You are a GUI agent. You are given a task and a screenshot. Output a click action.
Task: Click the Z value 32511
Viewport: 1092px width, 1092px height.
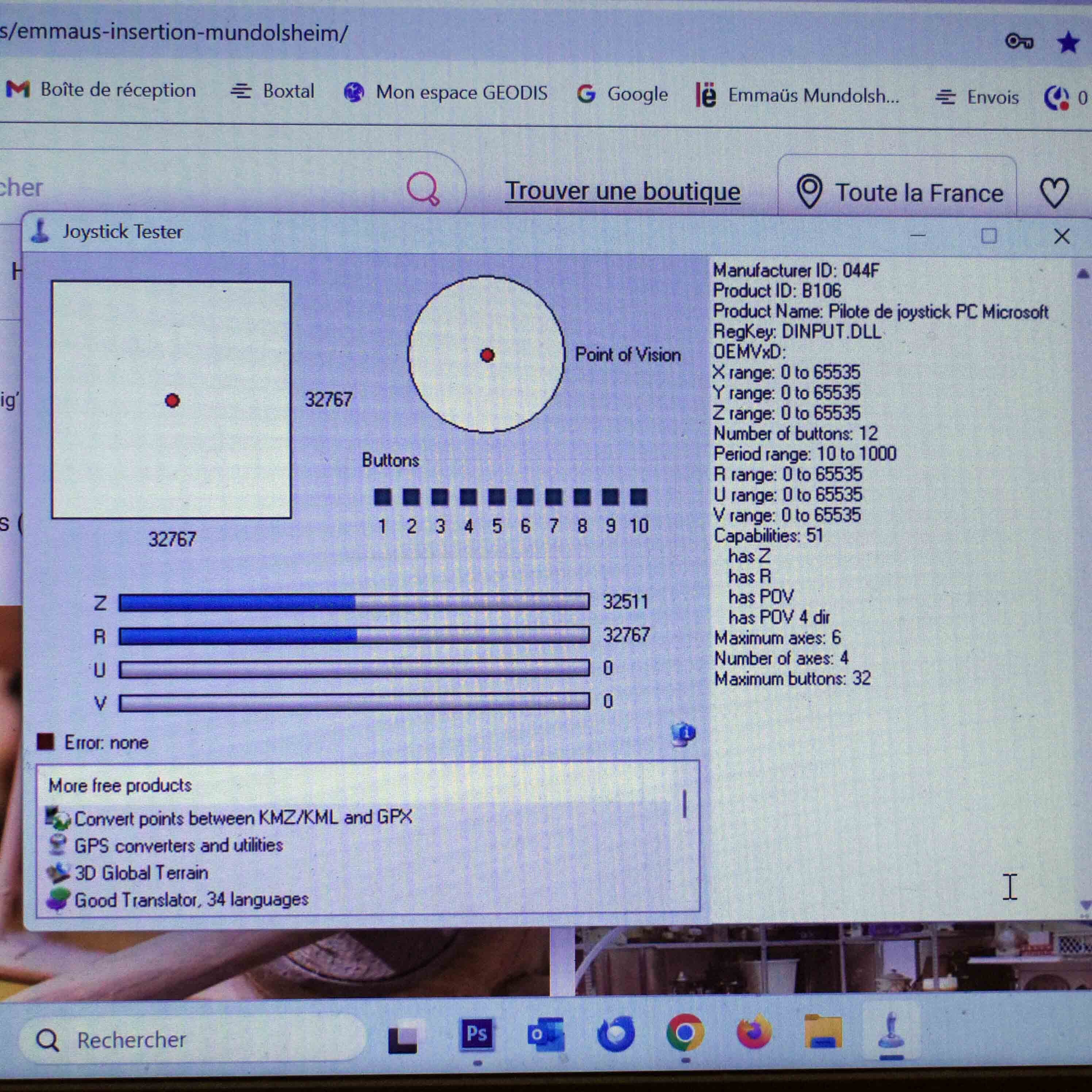[x=626, y=601]
